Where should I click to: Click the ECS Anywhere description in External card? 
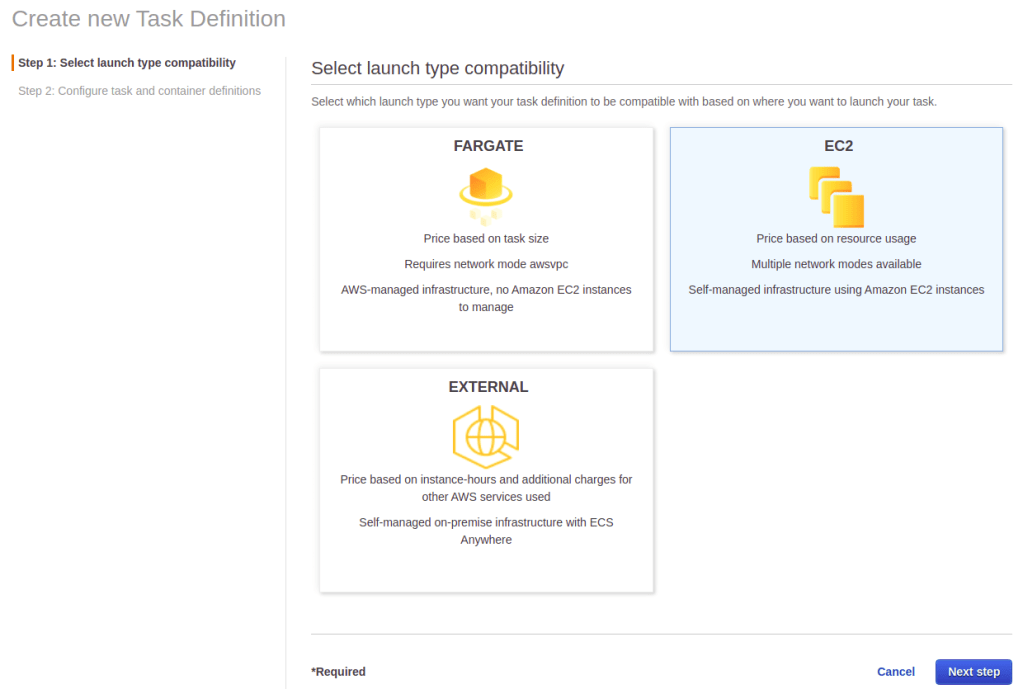click(x=486, y=531)
